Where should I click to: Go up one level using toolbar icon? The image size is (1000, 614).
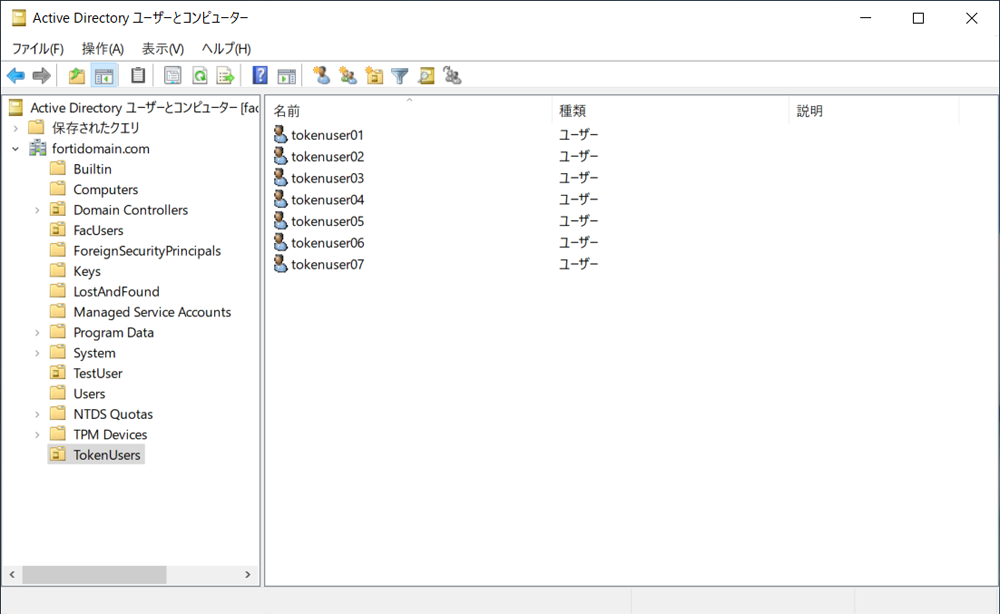coord(77,76)
